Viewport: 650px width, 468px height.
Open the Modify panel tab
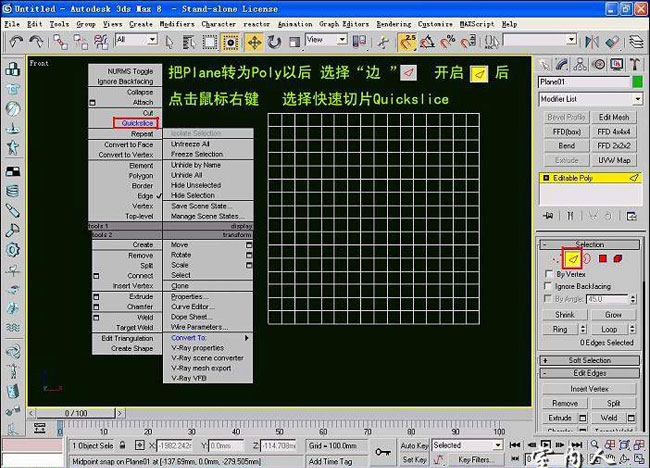[x=561, y=64]
